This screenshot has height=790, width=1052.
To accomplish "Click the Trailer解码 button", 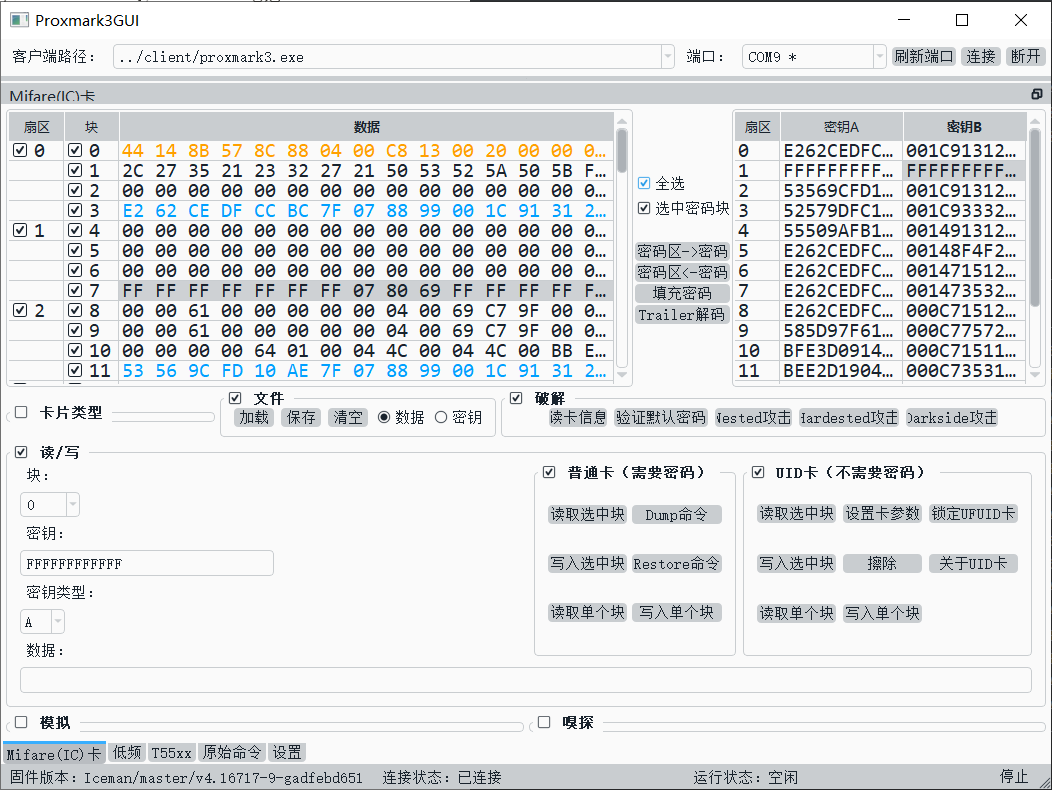I will coord(681,315).
